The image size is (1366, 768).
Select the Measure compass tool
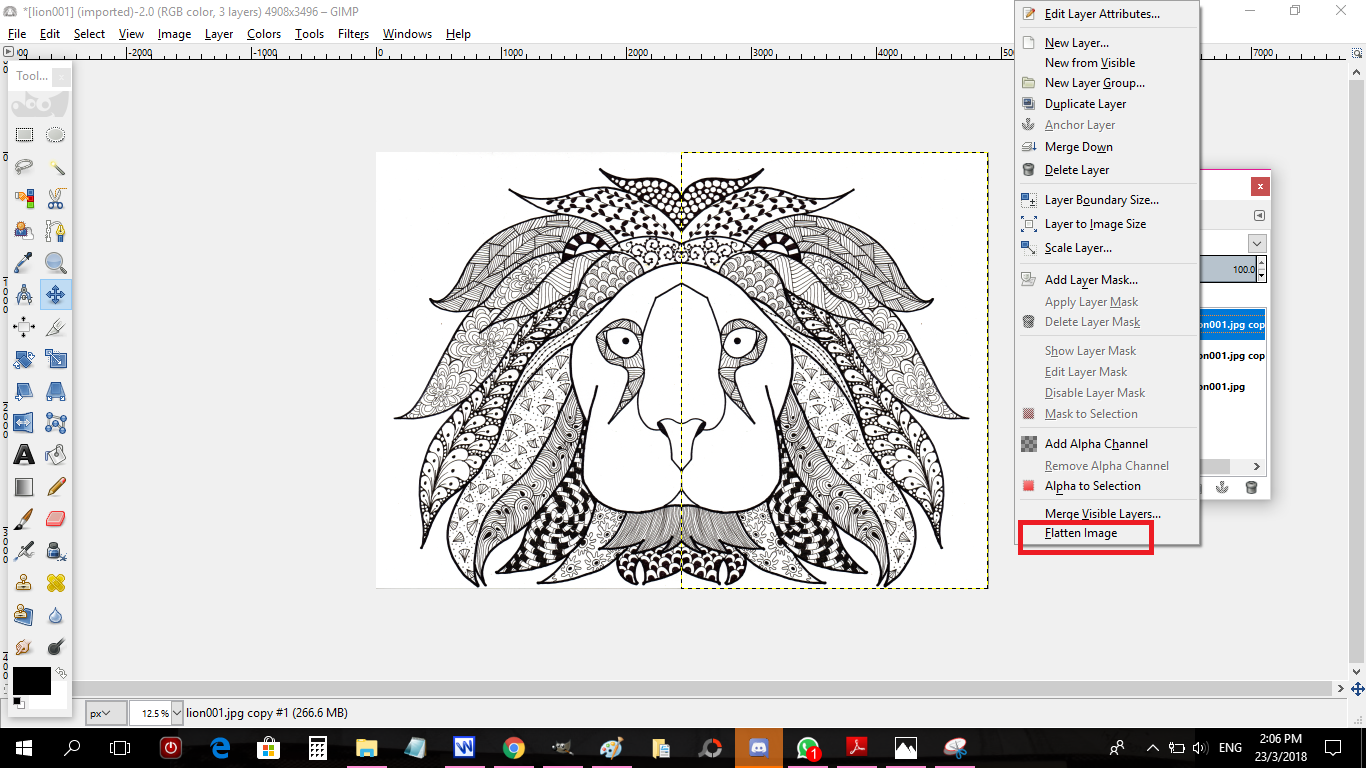click(x=24, y=295)
